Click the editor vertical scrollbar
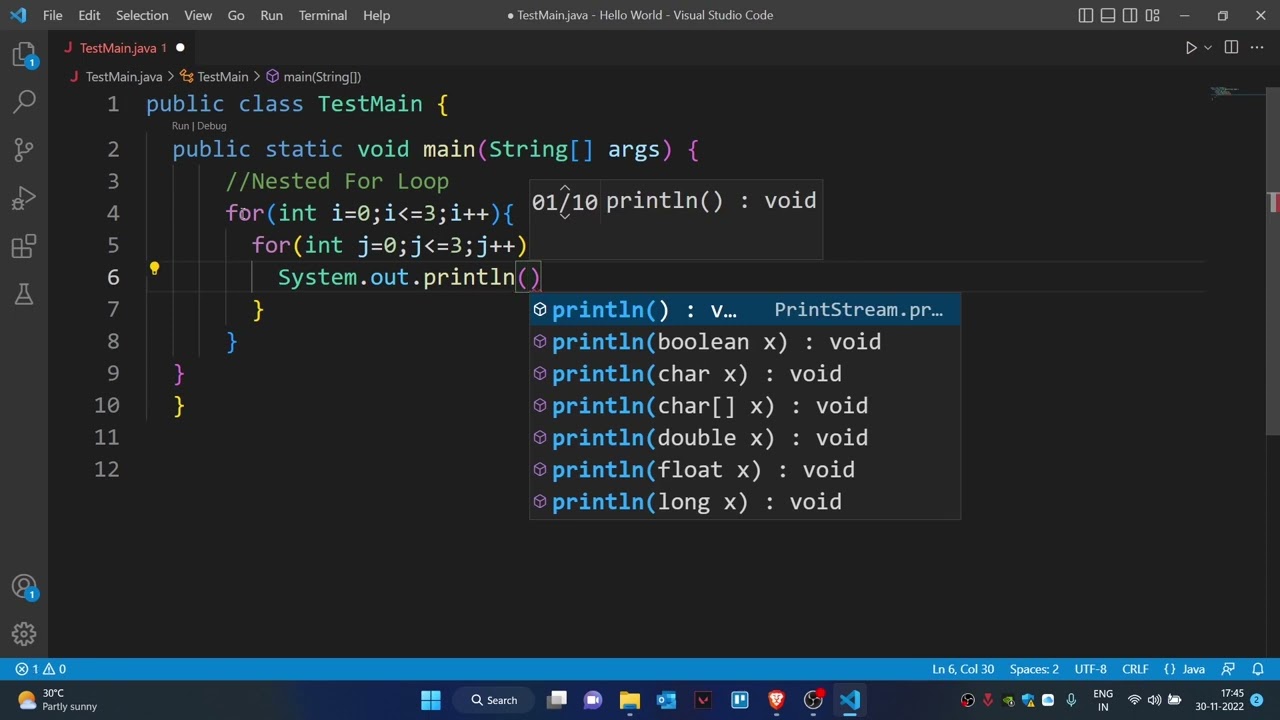 (x=1273, y=262)
